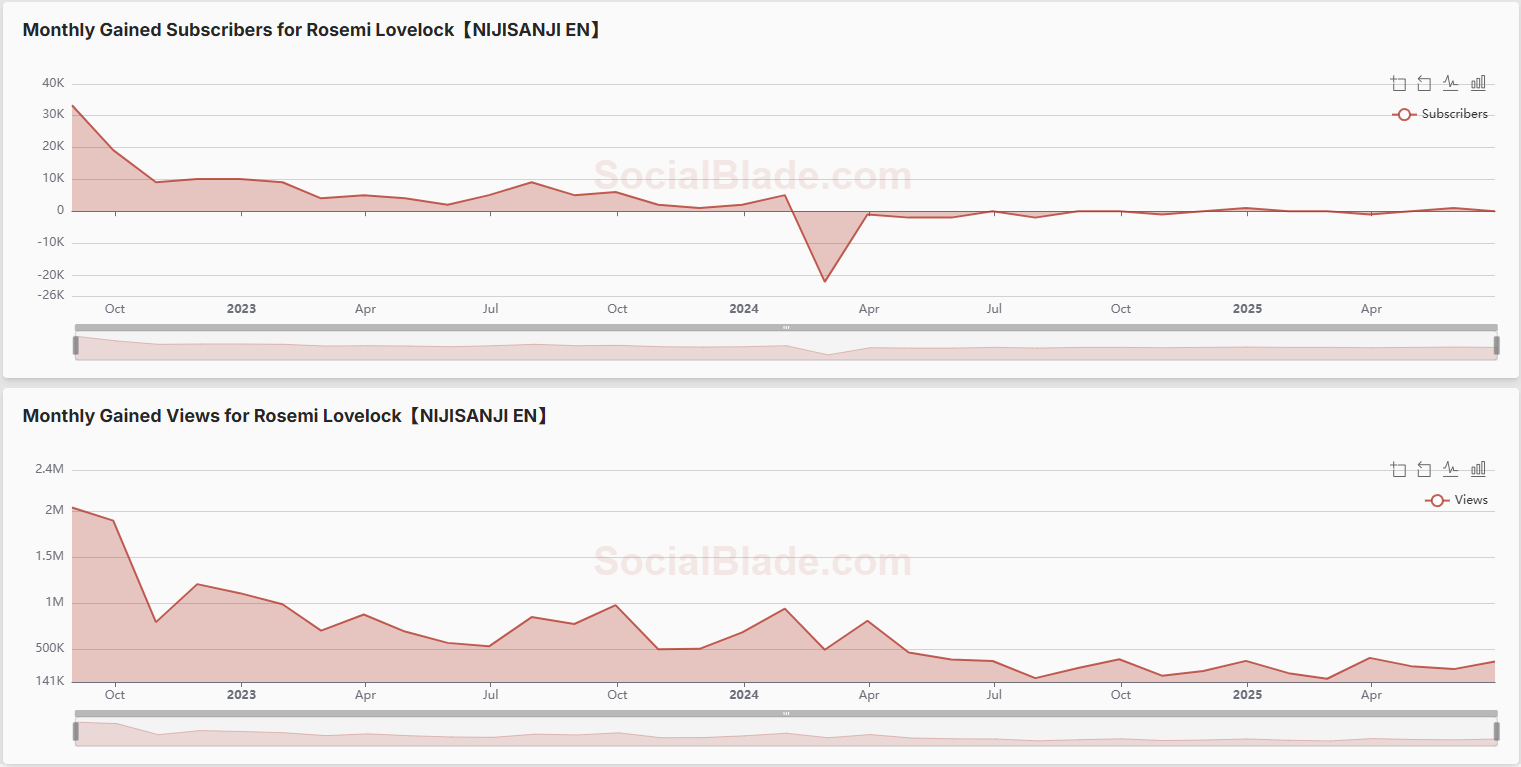Image resolution: width=1521 pixels, height=767 pixels.
Task: Click the 2024 label on Subscribers x-axis
Action: click(744, 309)
